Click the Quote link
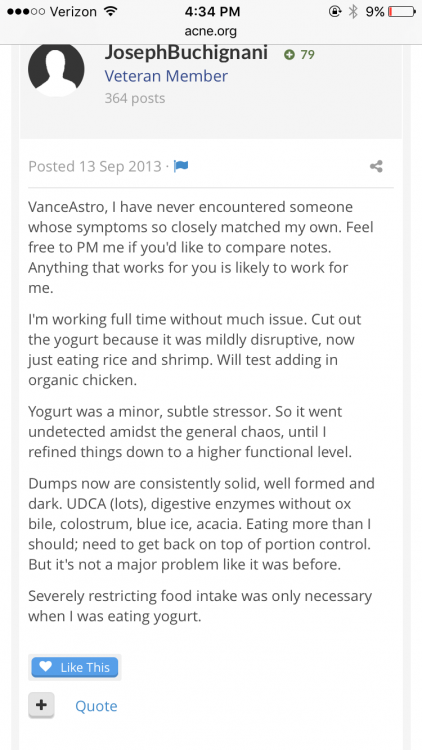 point(96,706)
